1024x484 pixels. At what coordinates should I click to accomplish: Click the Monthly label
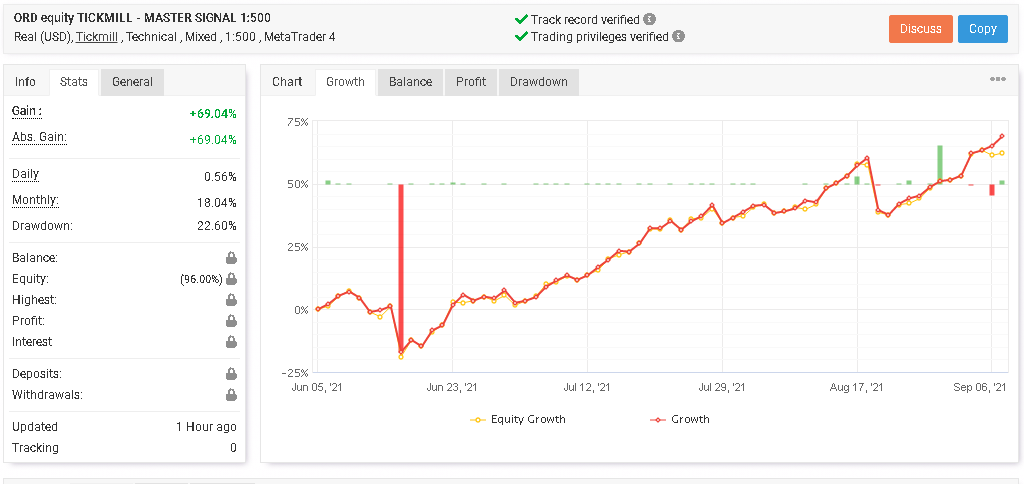pyautogui.click(x=35, y=201)
